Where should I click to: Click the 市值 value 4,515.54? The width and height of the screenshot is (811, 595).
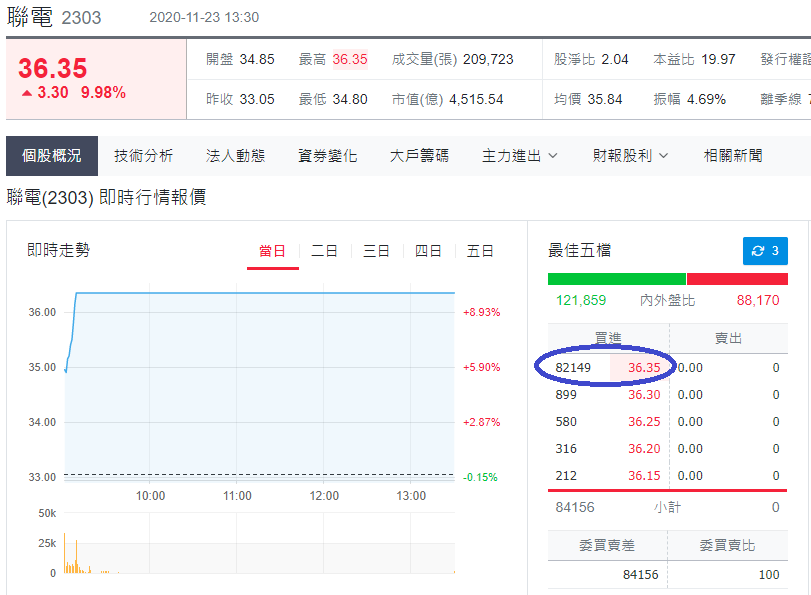476,99
